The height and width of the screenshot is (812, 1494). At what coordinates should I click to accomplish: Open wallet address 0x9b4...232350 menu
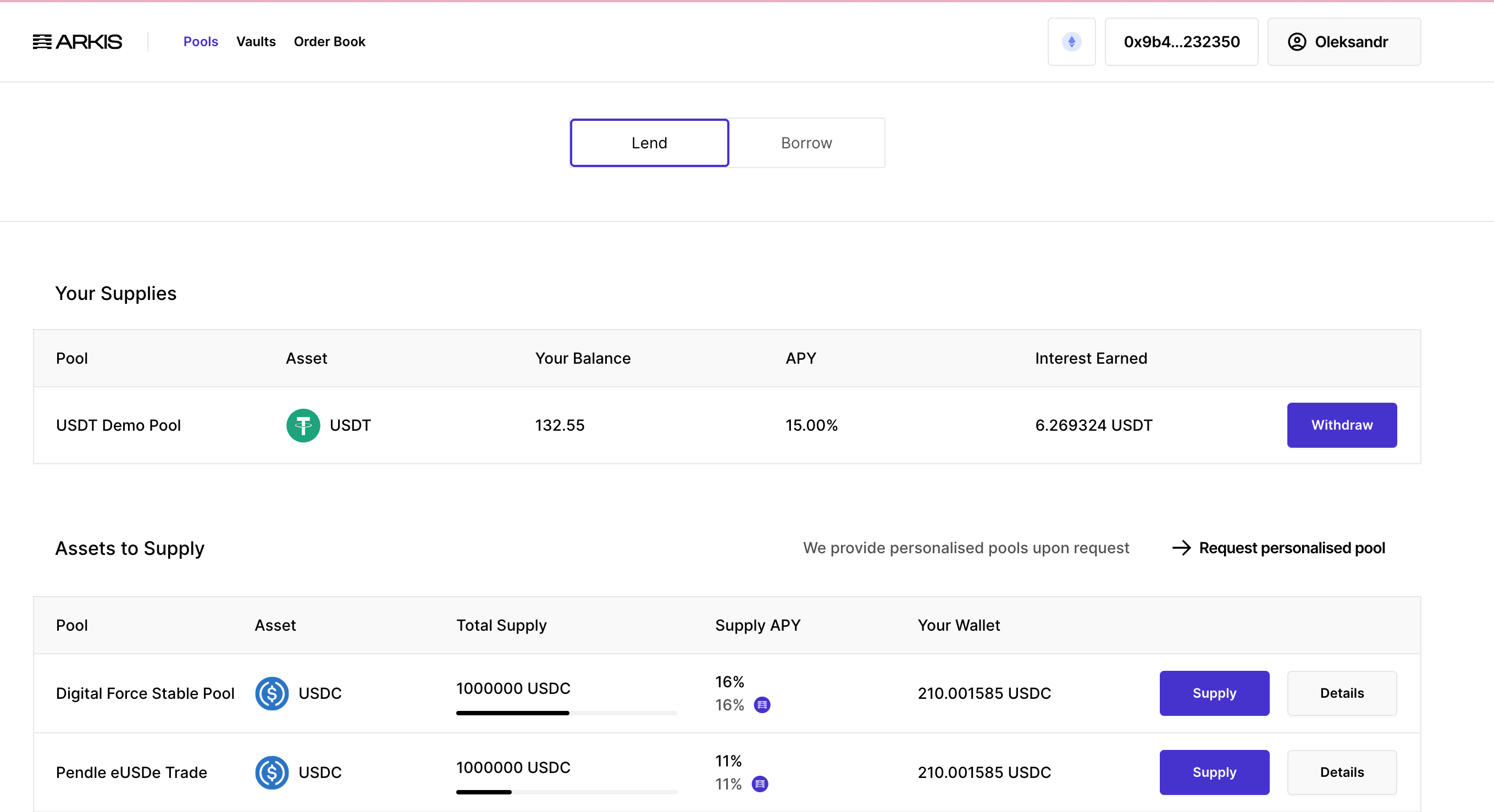(x=1181, y=42)
